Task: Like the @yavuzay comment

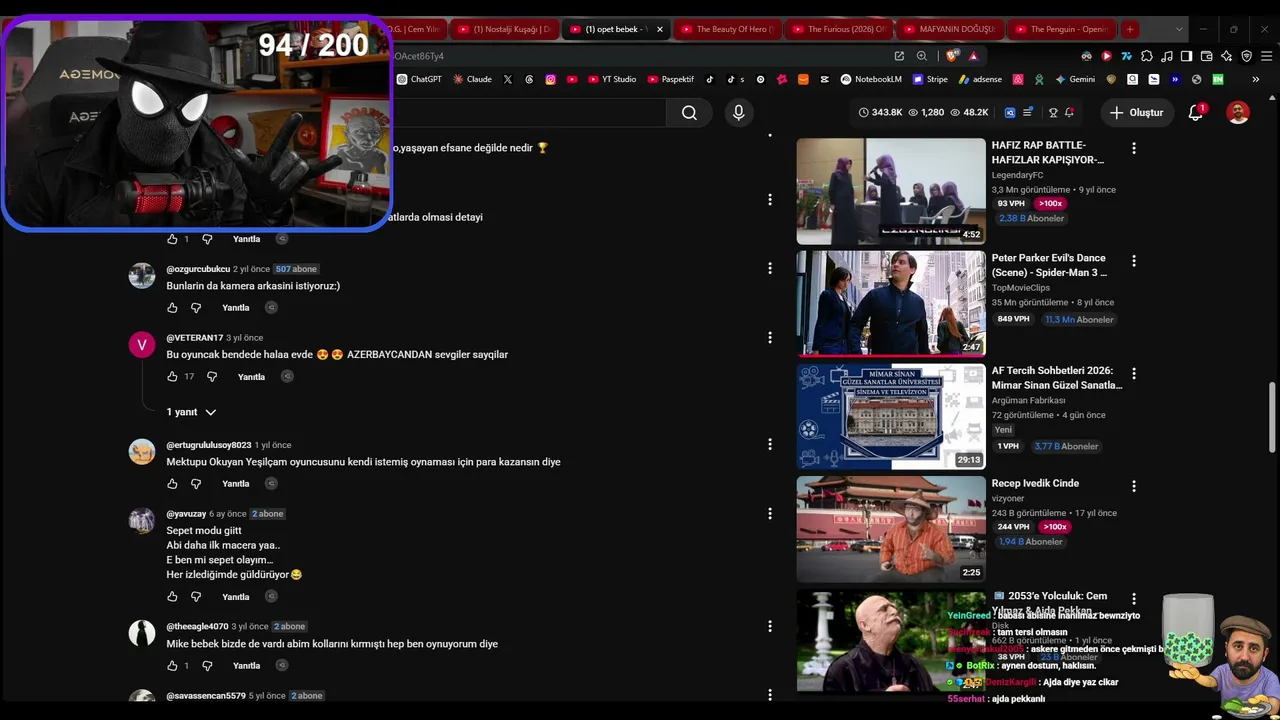Action: (172, 597)
